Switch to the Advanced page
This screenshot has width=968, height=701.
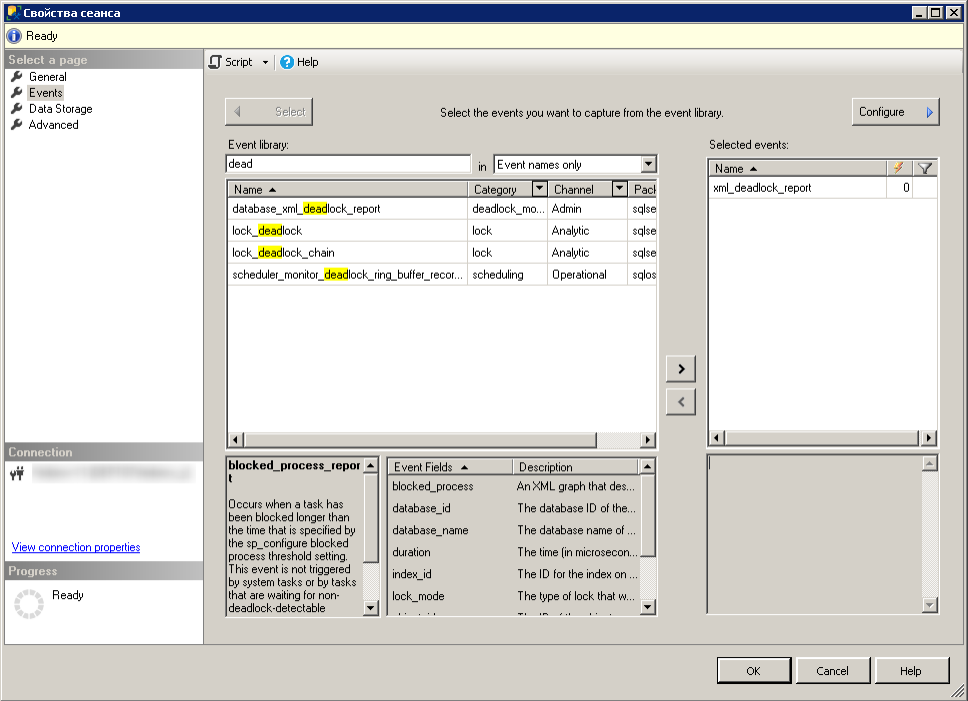tap(53, 125)
